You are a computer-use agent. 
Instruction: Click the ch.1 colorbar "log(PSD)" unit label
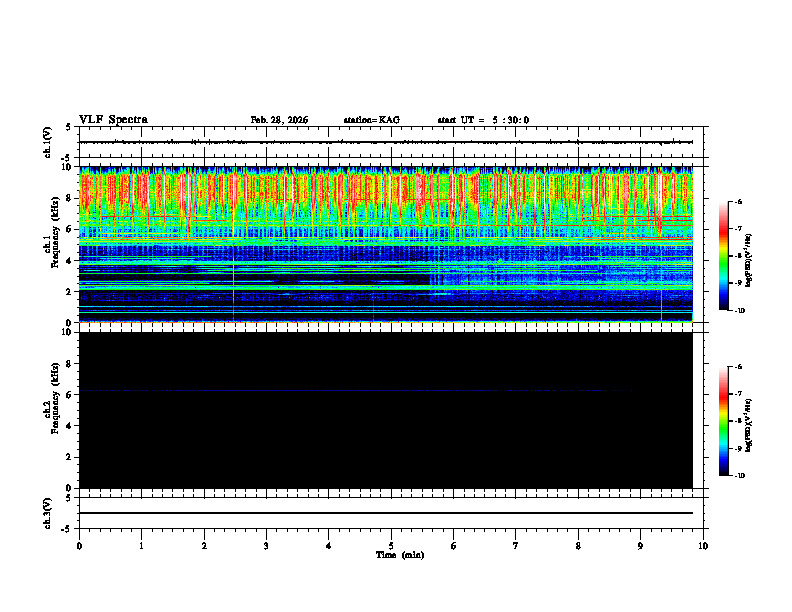point(749,261)
